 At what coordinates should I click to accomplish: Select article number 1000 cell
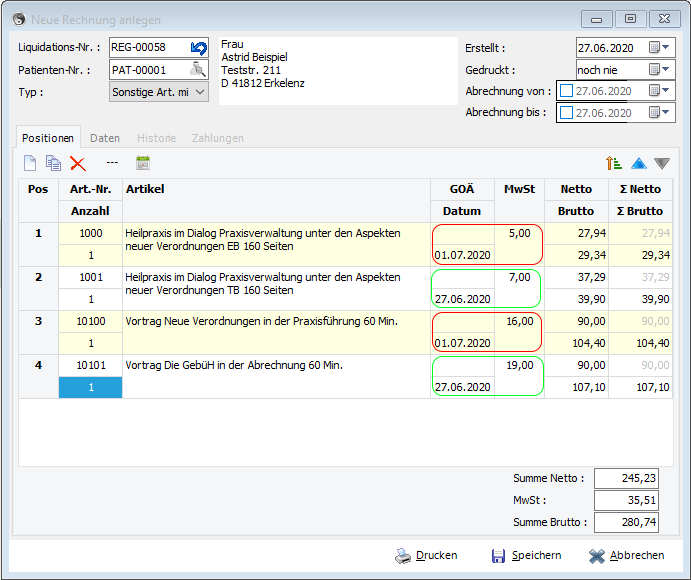[91, 233]
